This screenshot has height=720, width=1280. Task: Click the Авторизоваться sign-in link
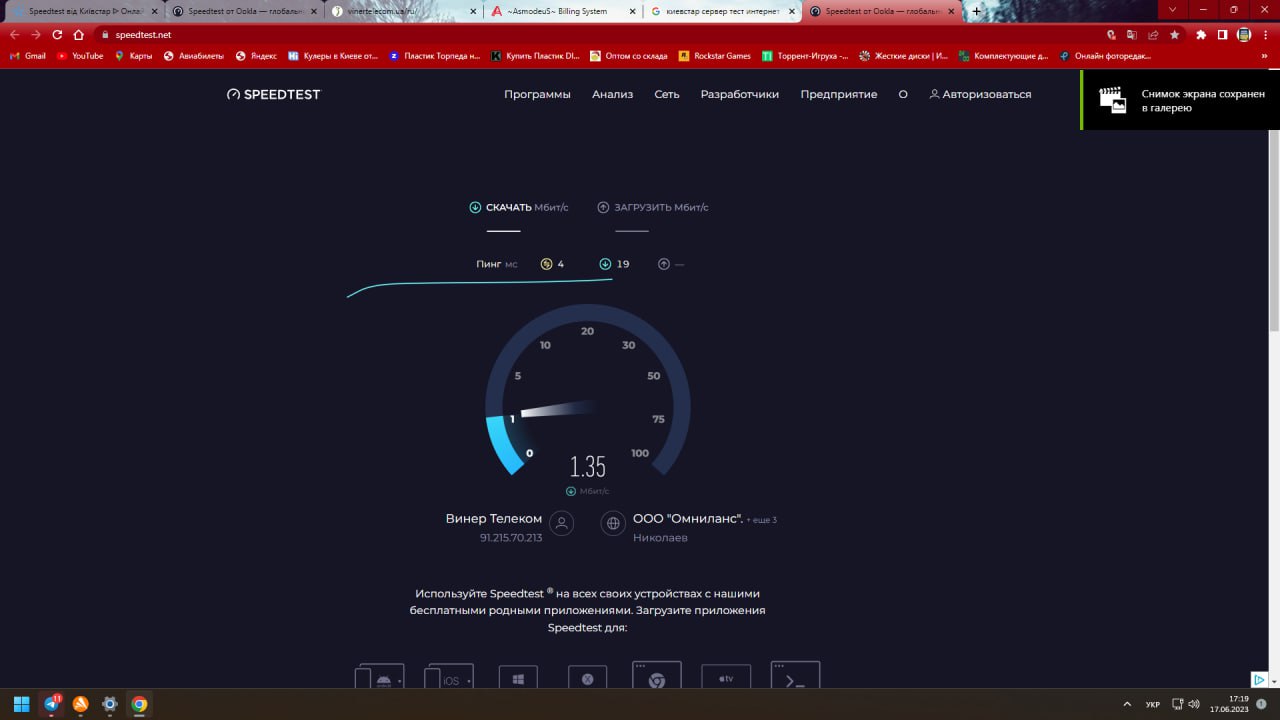980,94
